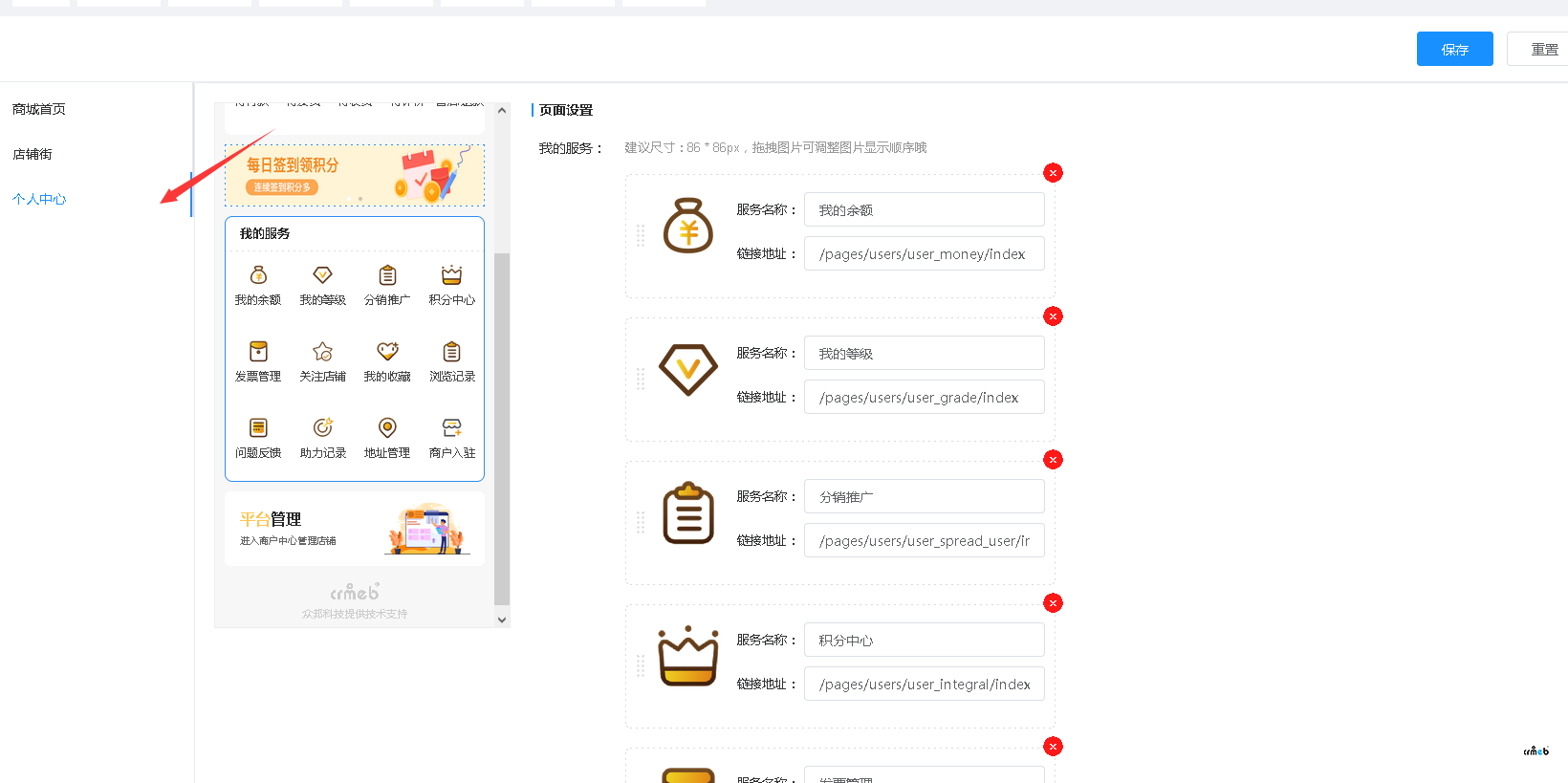Image resolution: width=1568 pixels, height=783 pixels.
Task: Click the preview scrollbar thumb
Action: 502,428
